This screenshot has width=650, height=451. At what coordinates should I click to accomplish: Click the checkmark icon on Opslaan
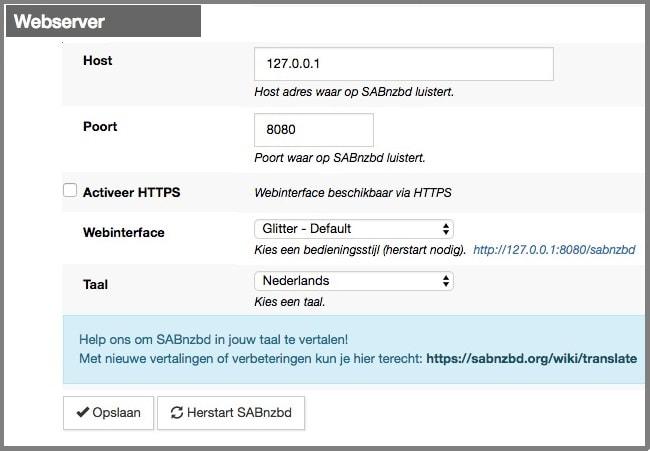coord(83,413)
